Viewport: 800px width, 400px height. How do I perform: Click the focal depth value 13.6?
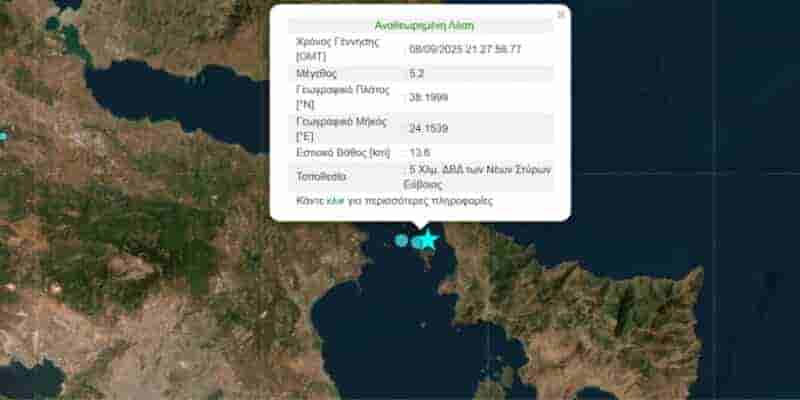pos(420,153)
